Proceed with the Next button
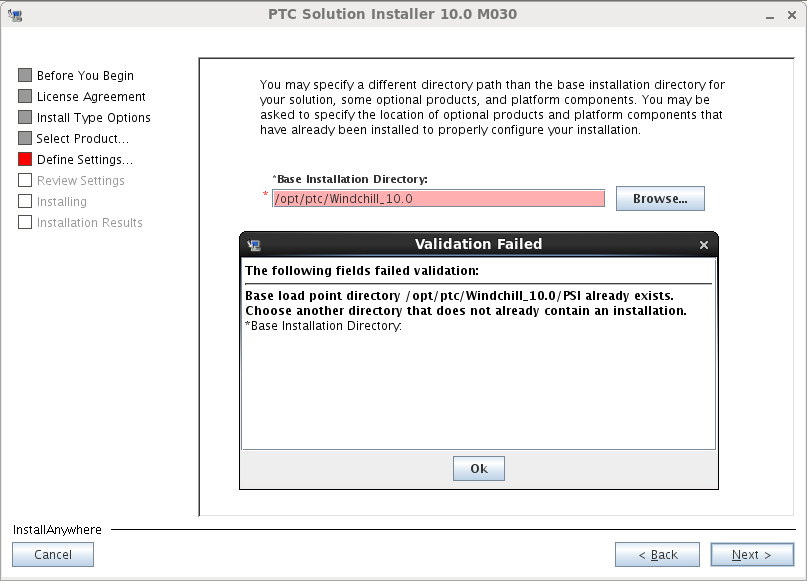 [752, 555]
